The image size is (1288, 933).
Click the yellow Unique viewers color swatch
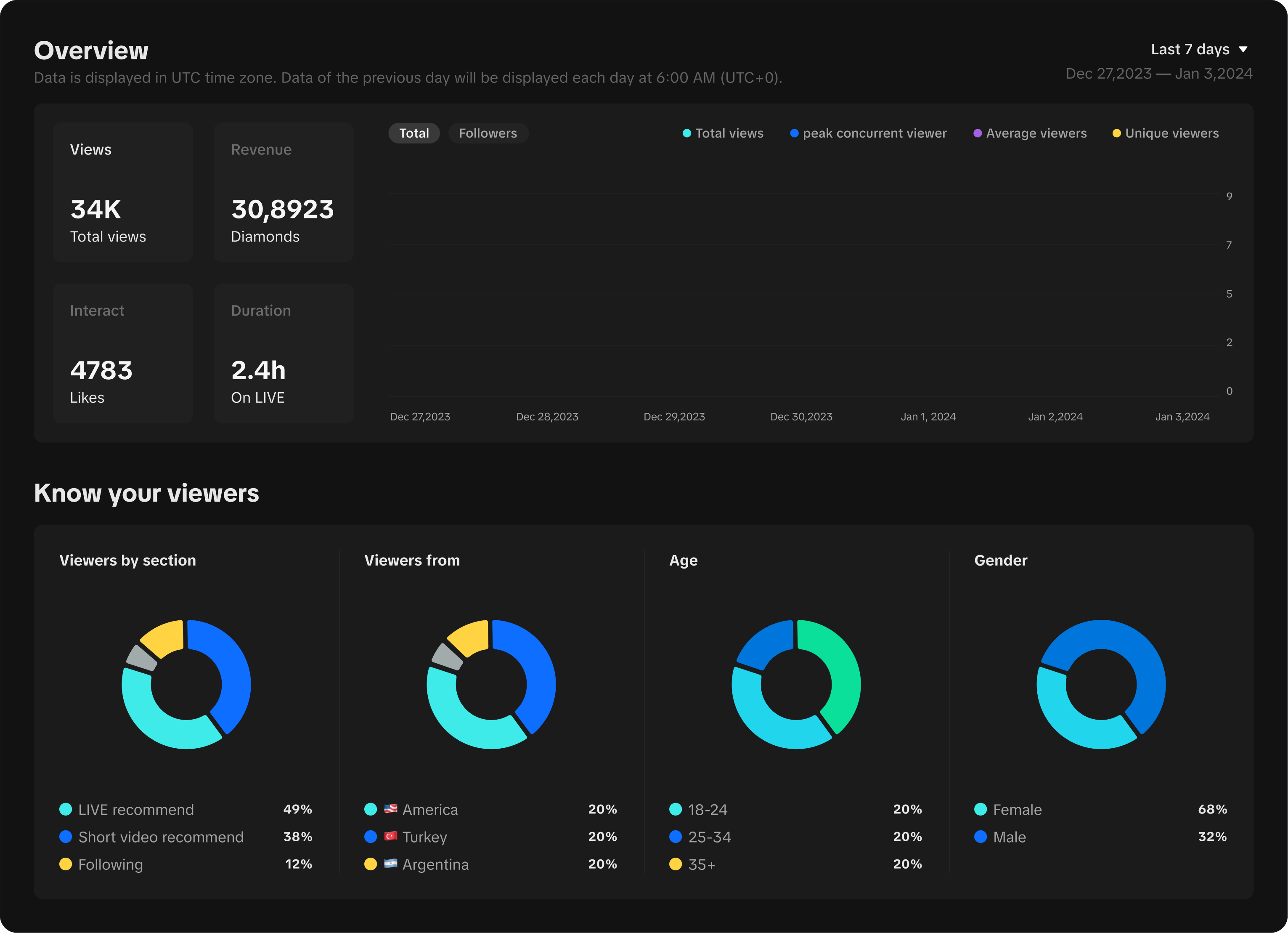click(x=1116, y=133)
